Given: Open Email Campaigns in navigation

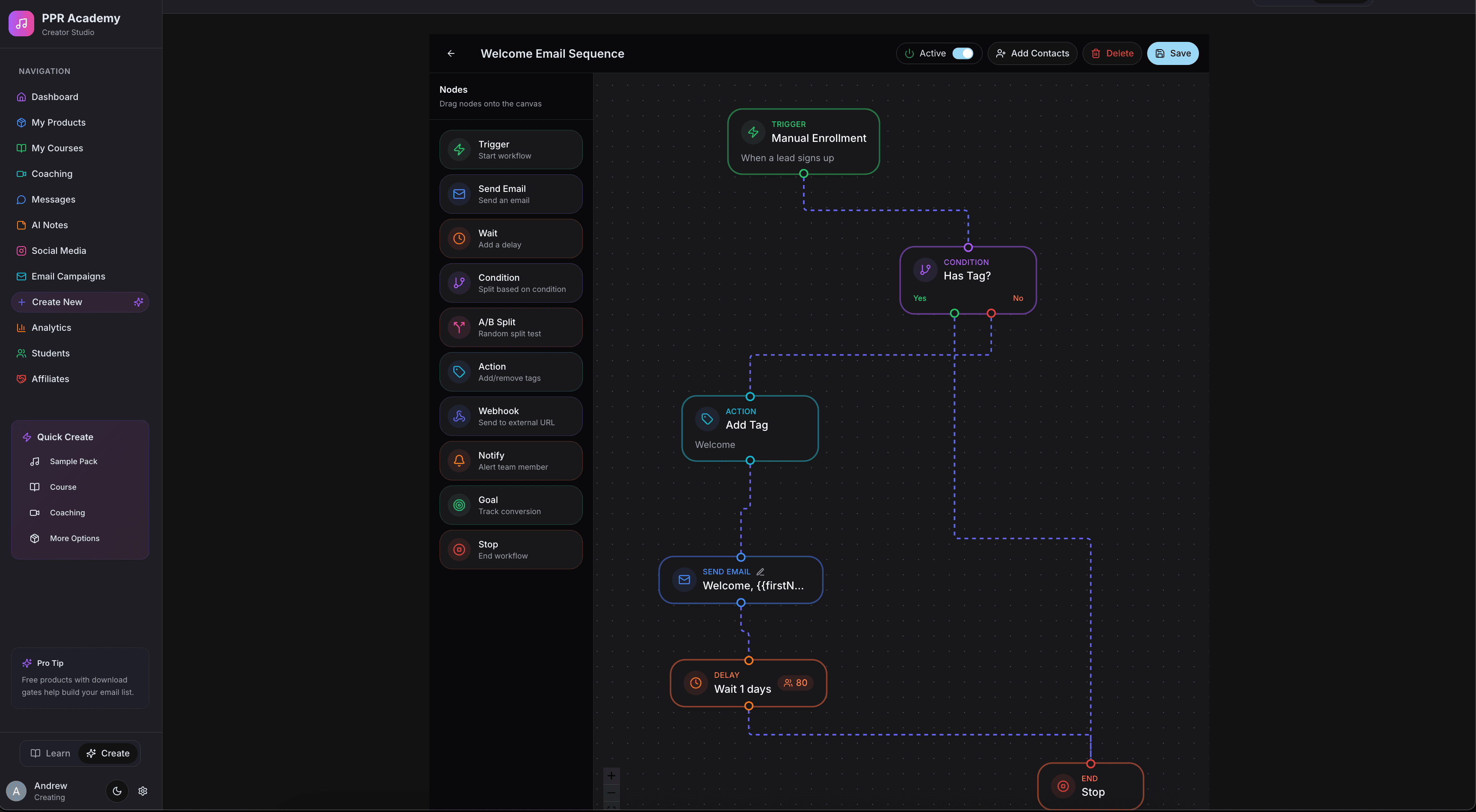Looking at the screenshot, I should (x=68, y=276).
